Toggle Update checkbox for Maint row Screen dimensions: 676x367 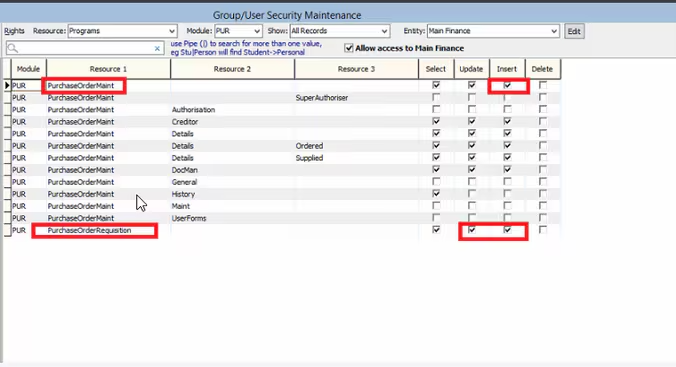pos(472,206)
